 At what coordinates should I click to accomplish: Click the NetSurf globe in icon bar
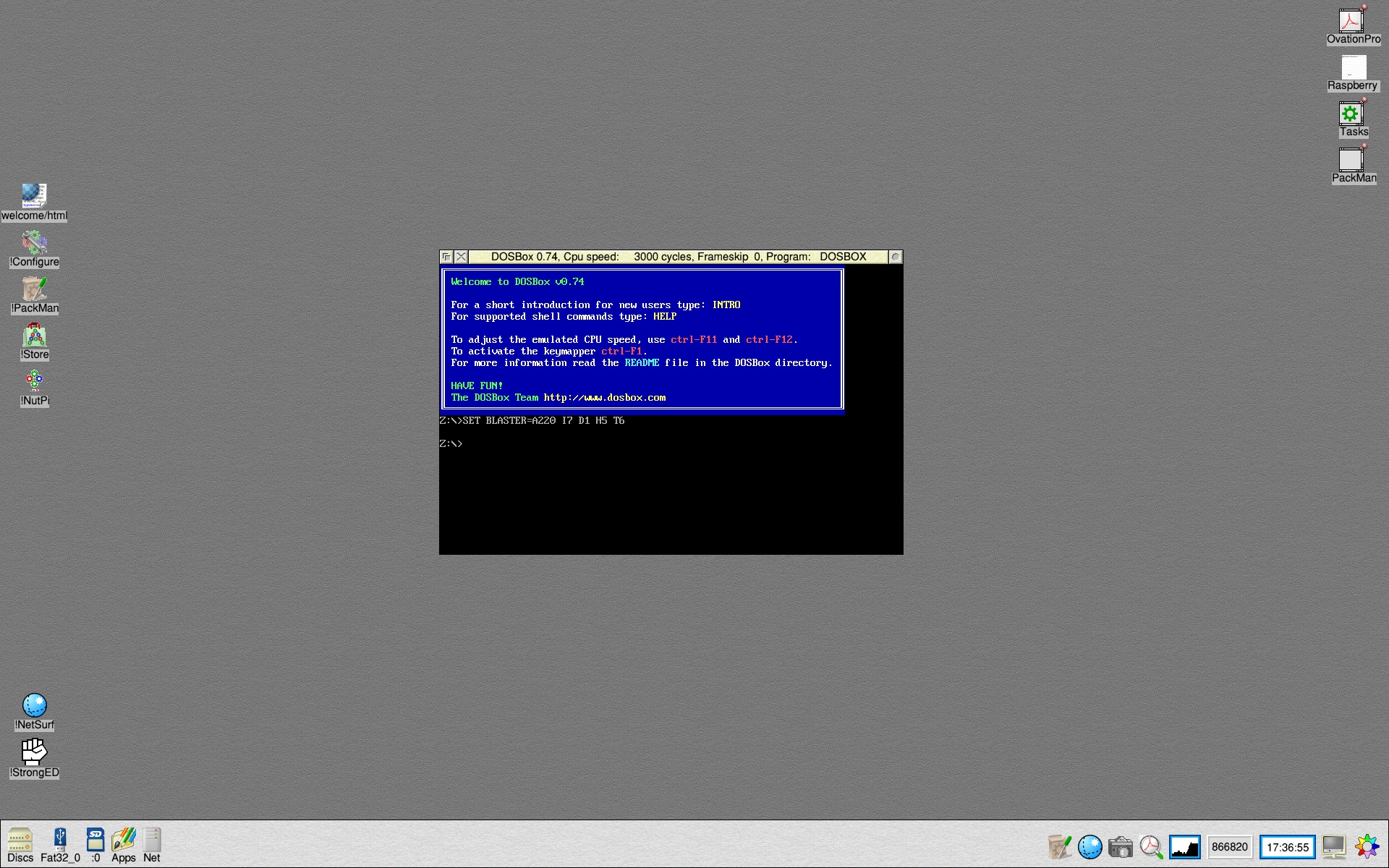pyautogui.click(x=1090, y=846)
